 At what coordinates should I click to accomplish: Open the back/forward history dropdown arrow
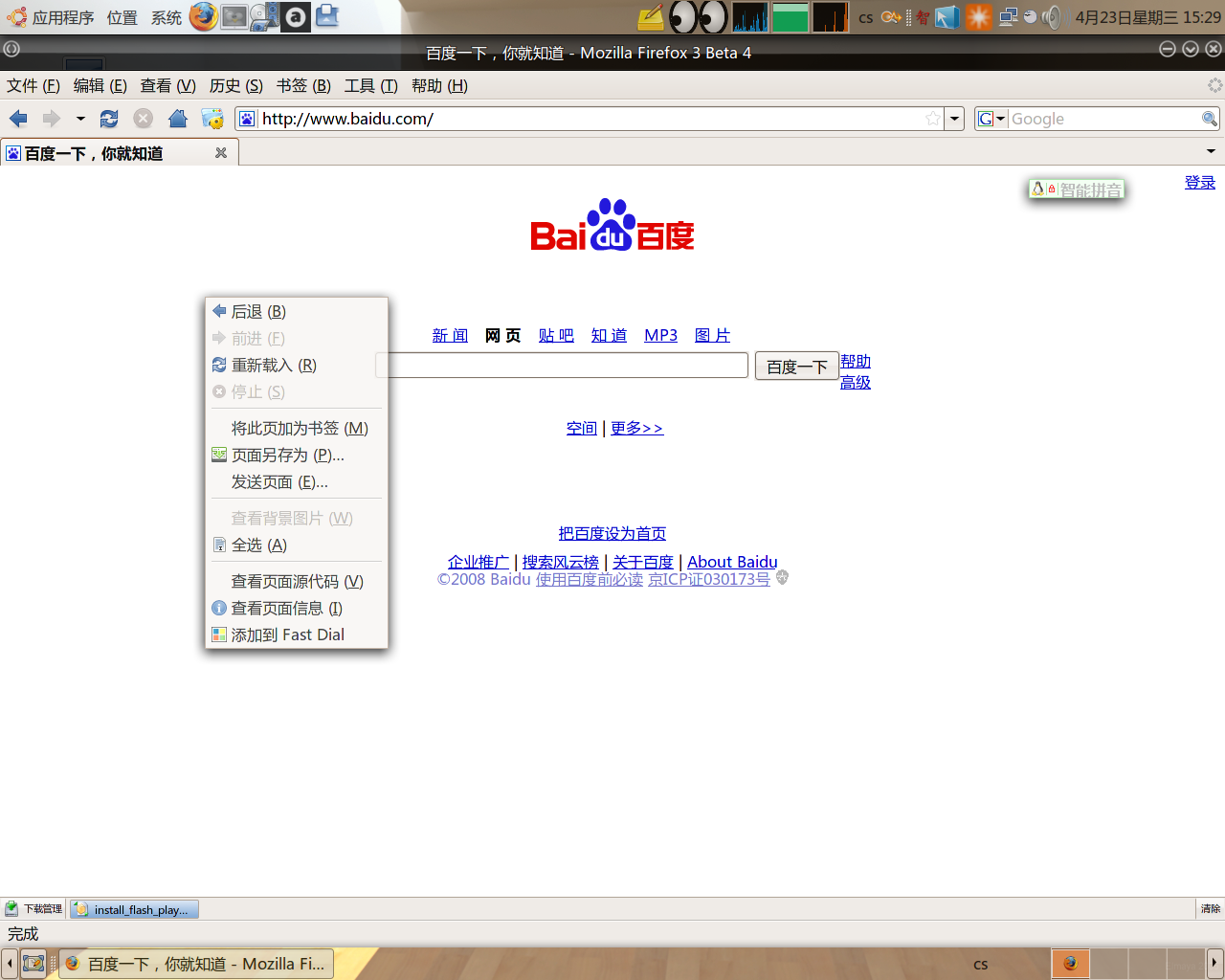pyautogui.click(x=80, y=119)
